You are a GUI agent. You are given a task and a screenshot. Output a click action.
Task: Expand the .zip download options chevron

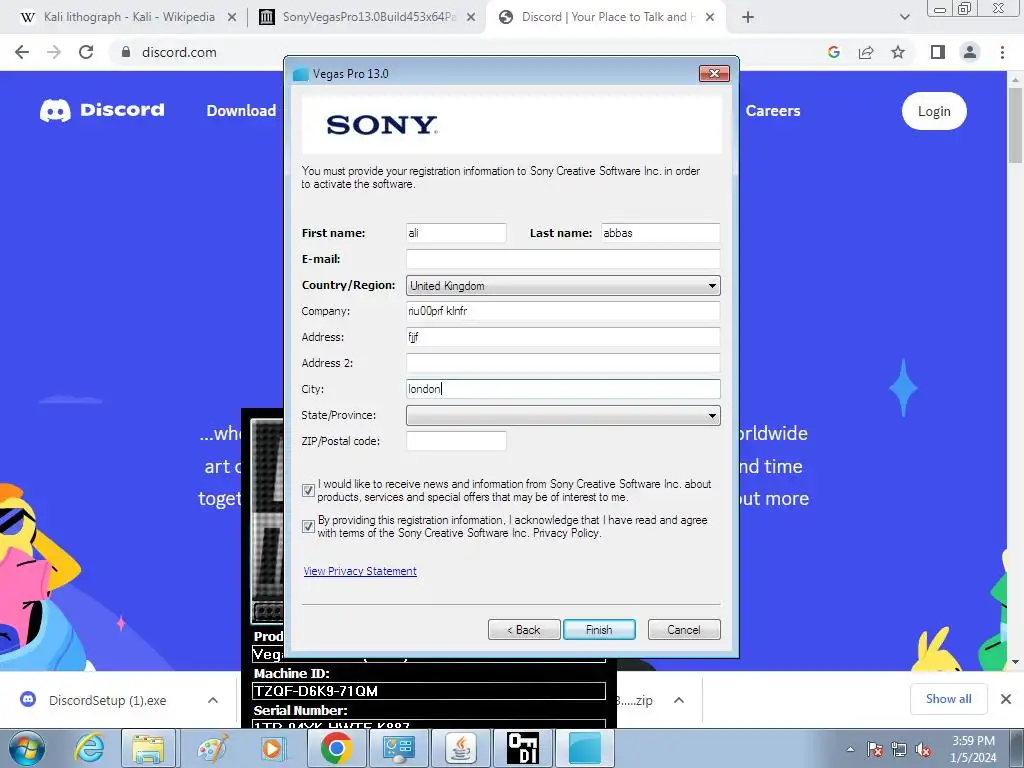[679, 700]
